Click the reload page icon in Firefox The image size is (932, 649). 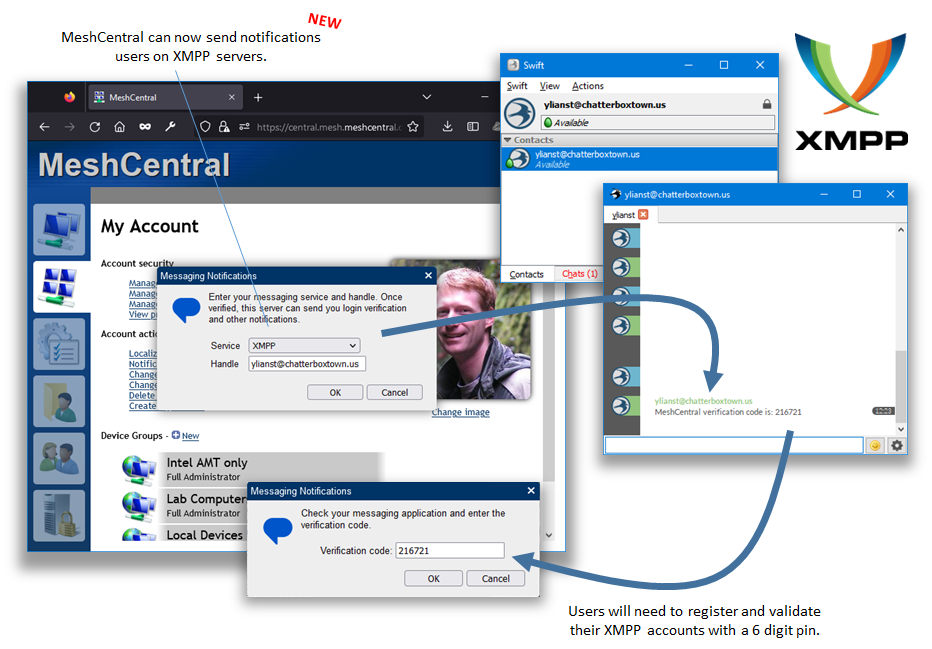[x=93, y=127]
